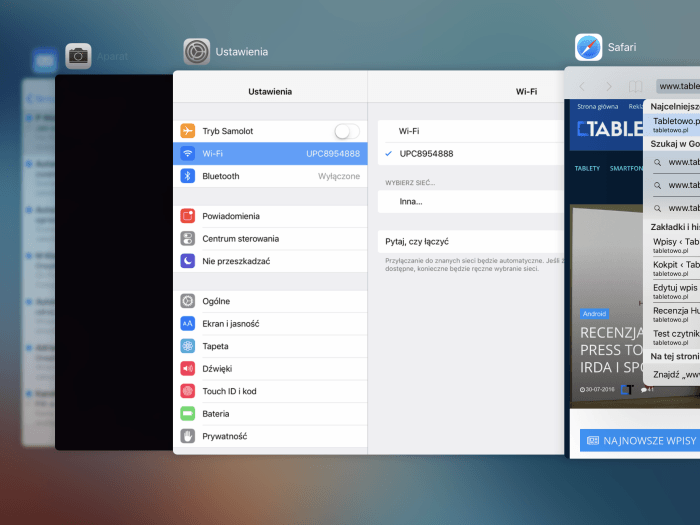
Task: Click the speaker icon for Dźwięki
Action: (188, 368)
